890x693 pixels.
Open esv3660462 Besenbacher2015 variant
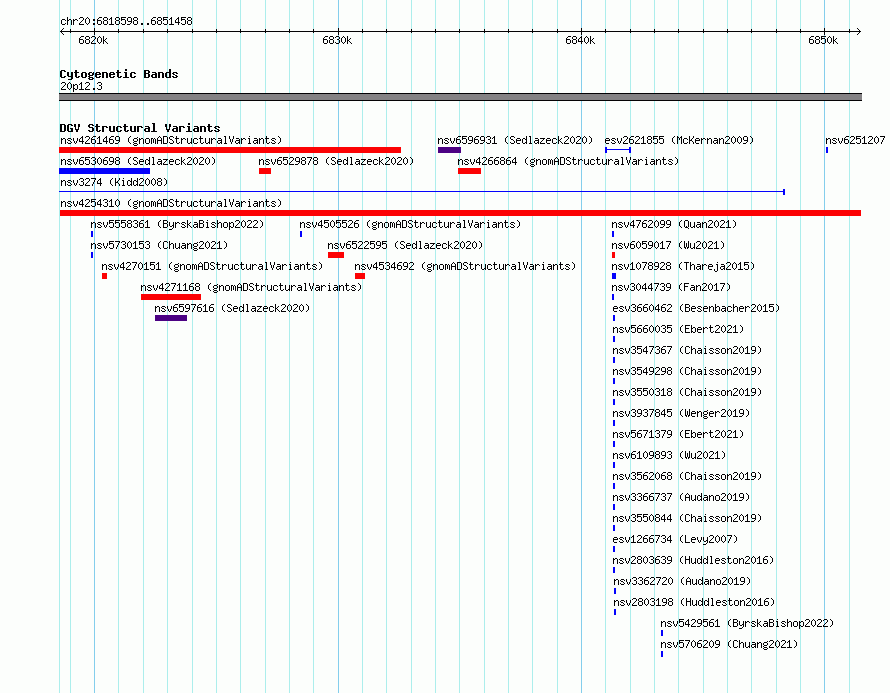696,308
